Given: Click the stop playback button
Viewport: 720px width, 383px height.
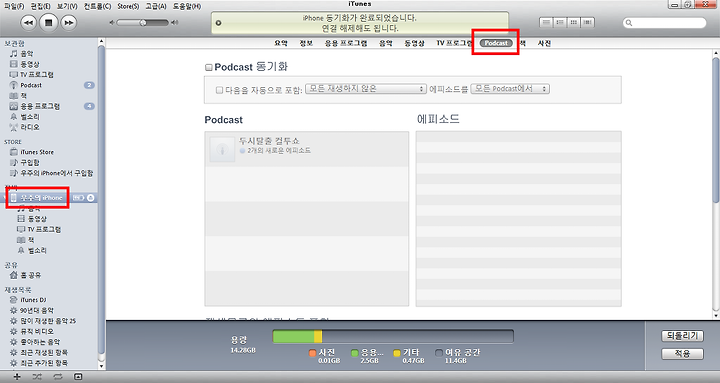Looking at the screenshot, I should click(49, 23).
